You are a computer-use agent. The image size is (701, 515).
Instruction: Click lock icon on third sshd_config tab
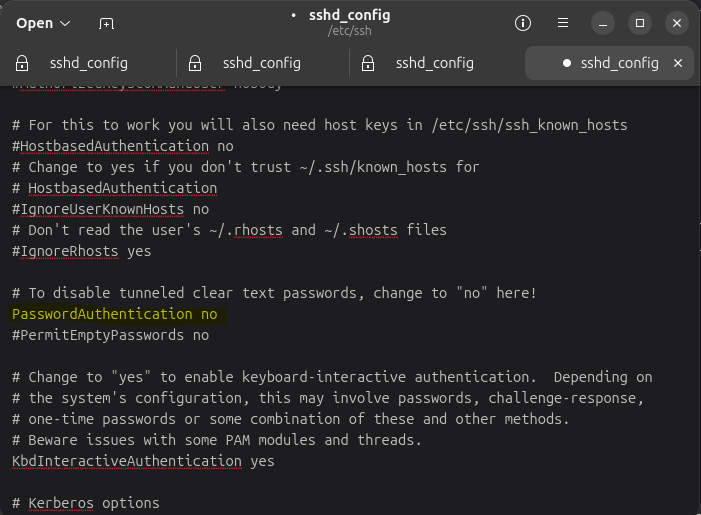click(369, 63)
